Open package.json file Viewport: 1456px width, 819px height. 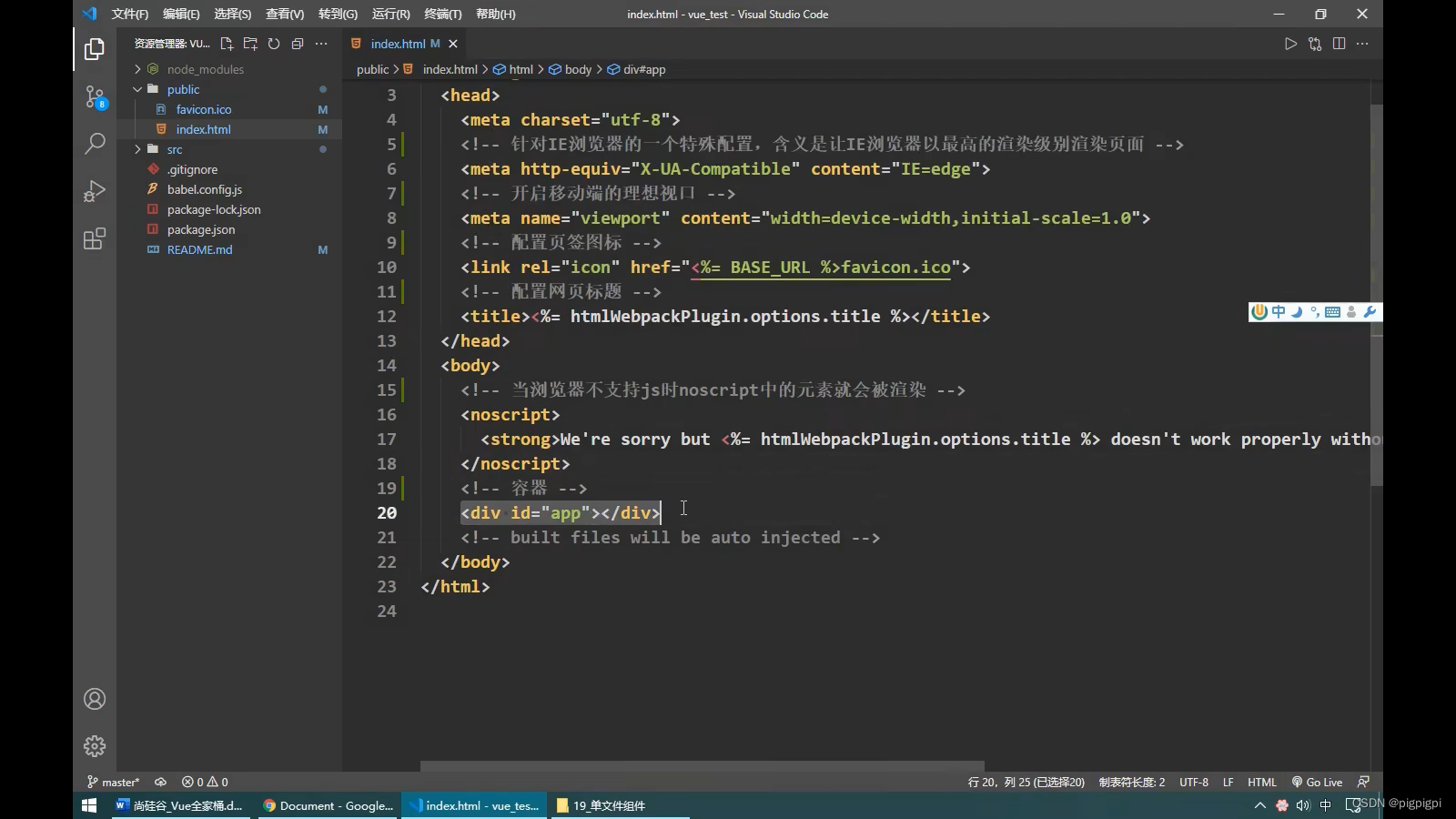click(227, 229)
